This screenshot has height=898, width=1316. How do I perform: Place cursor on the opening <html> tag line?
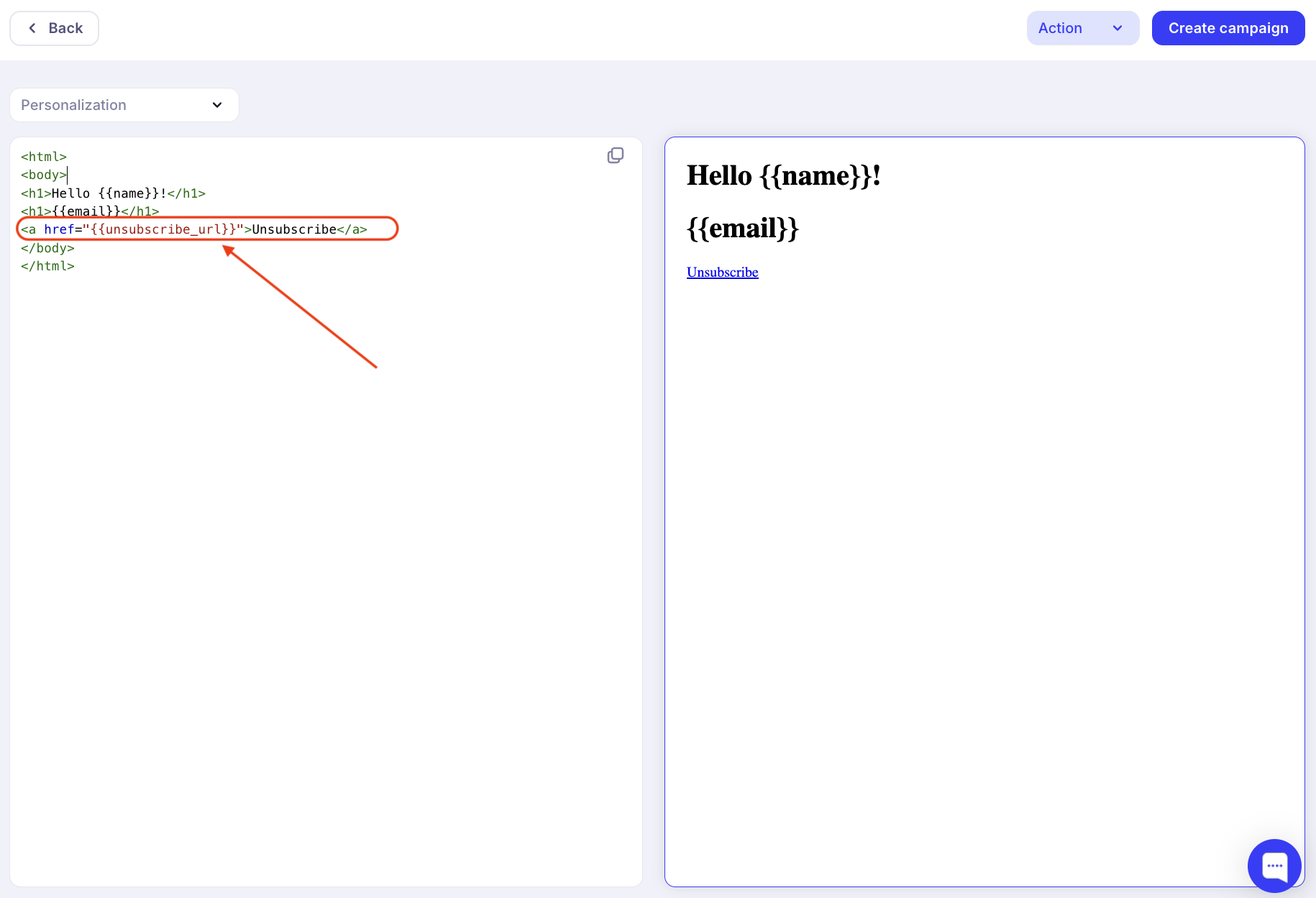[x=44, y=157]
